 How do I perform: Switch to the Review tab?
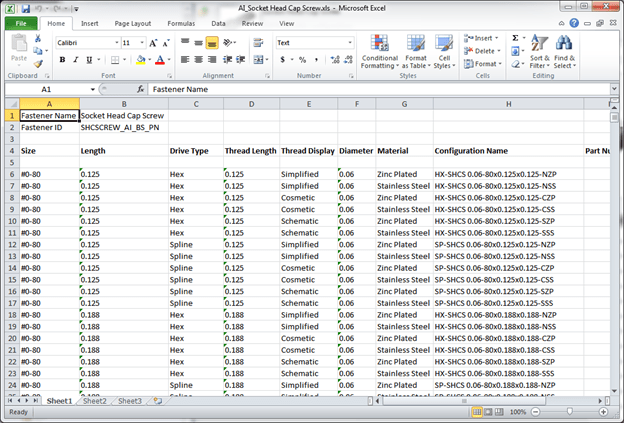click(252, 23)
